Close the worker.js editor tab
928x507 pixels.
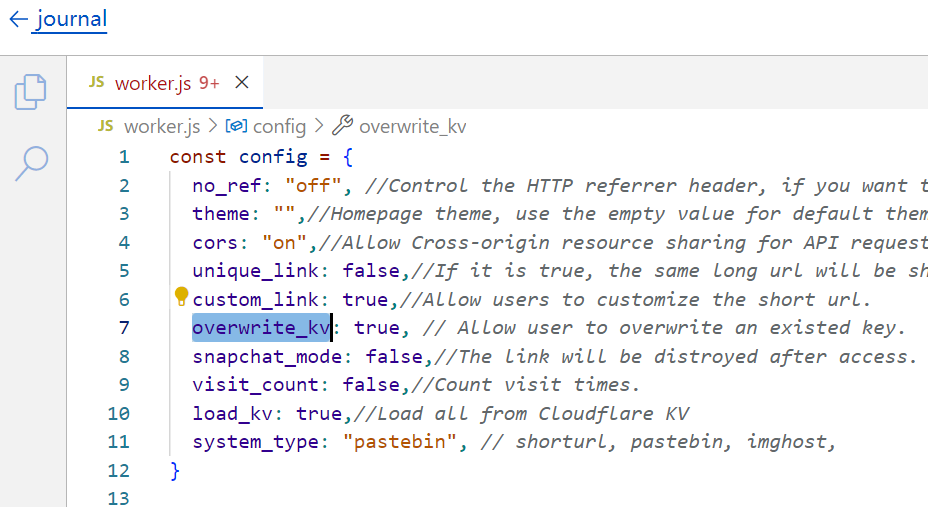tap(240, 83)
